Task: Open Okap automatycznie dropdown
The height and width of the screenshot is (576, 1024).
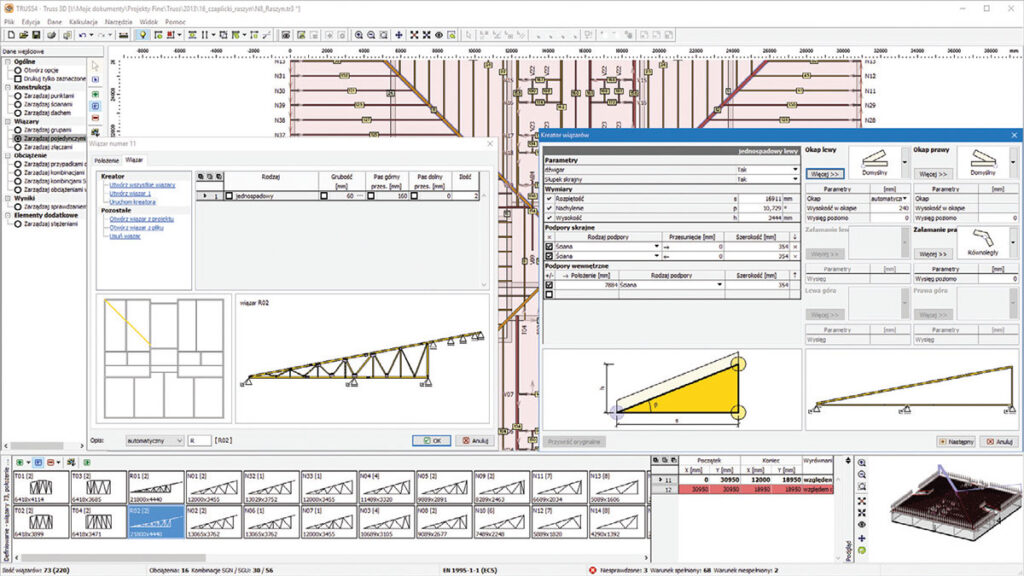Action: (x=905, y=199)
